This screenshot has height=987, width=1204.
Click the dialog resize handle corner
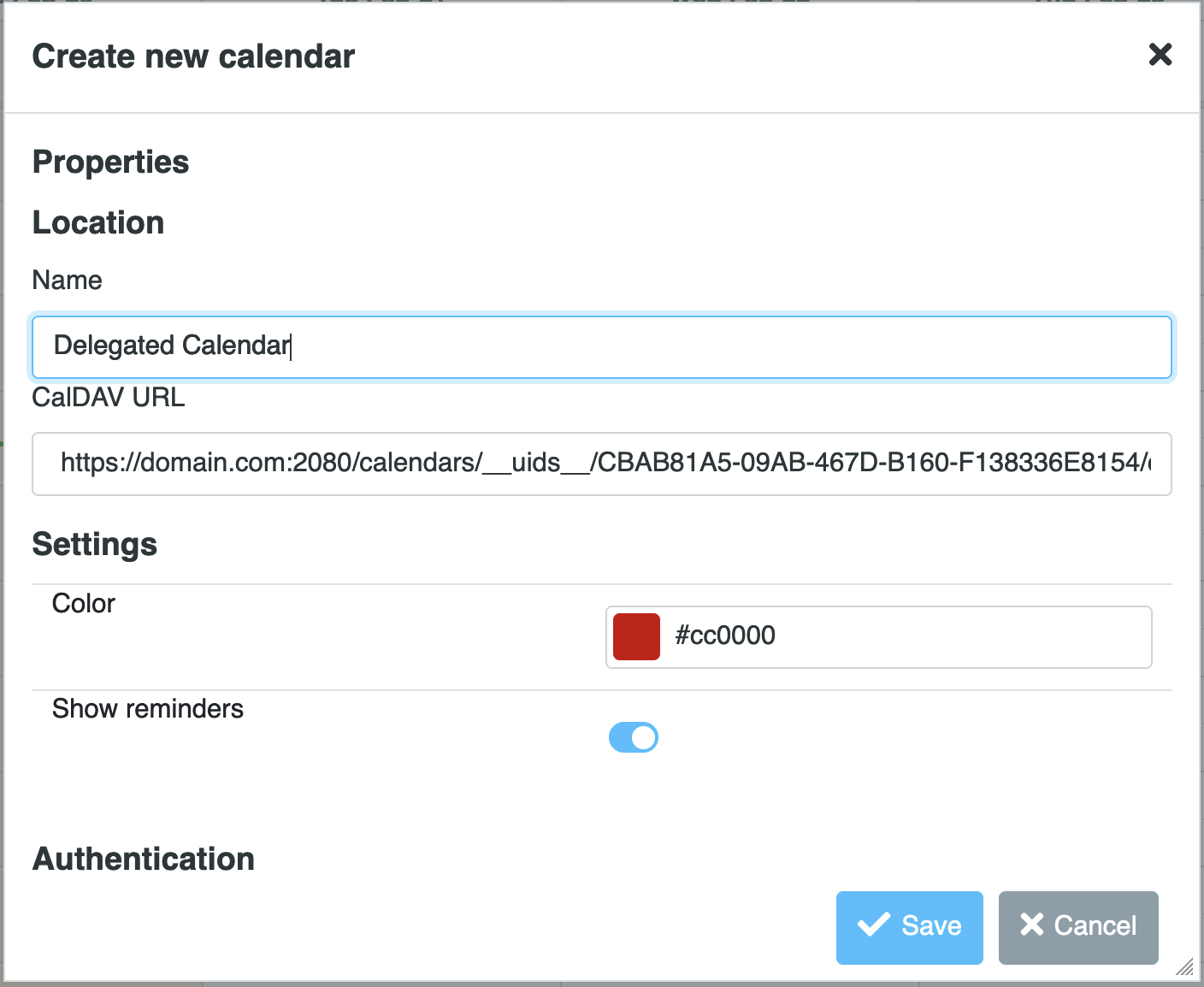pos(1184,966)
